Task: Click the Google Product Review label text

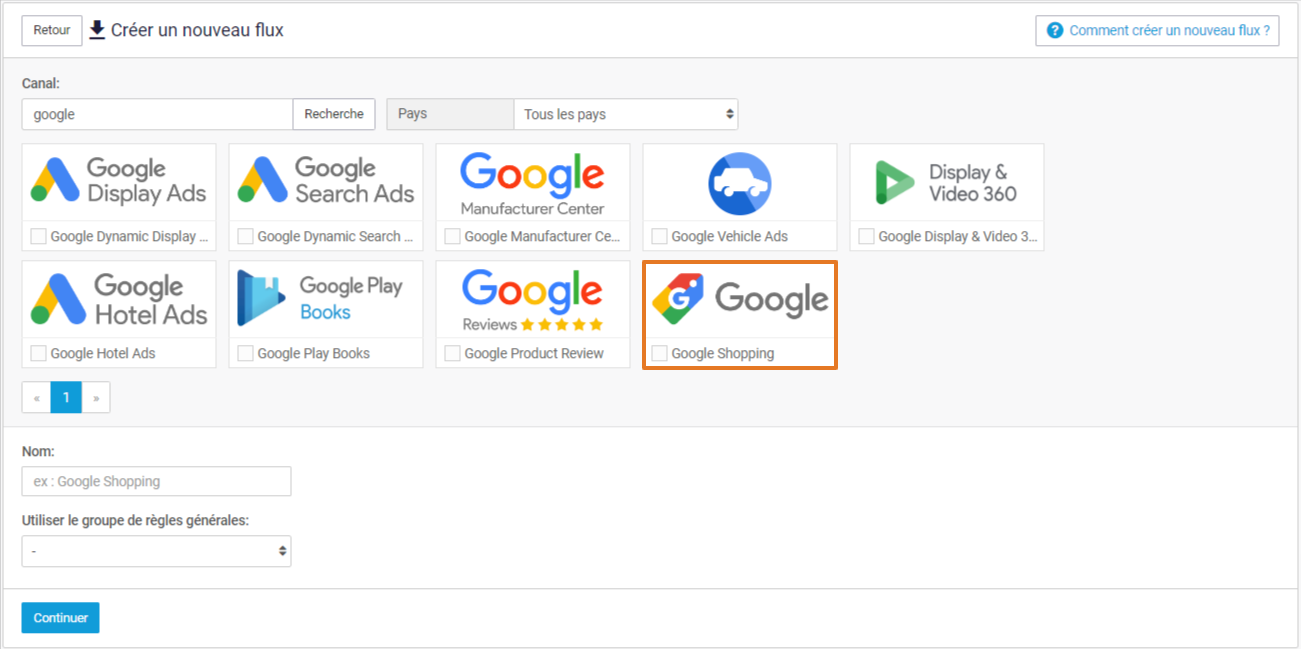Action: [x=534, y=353]
